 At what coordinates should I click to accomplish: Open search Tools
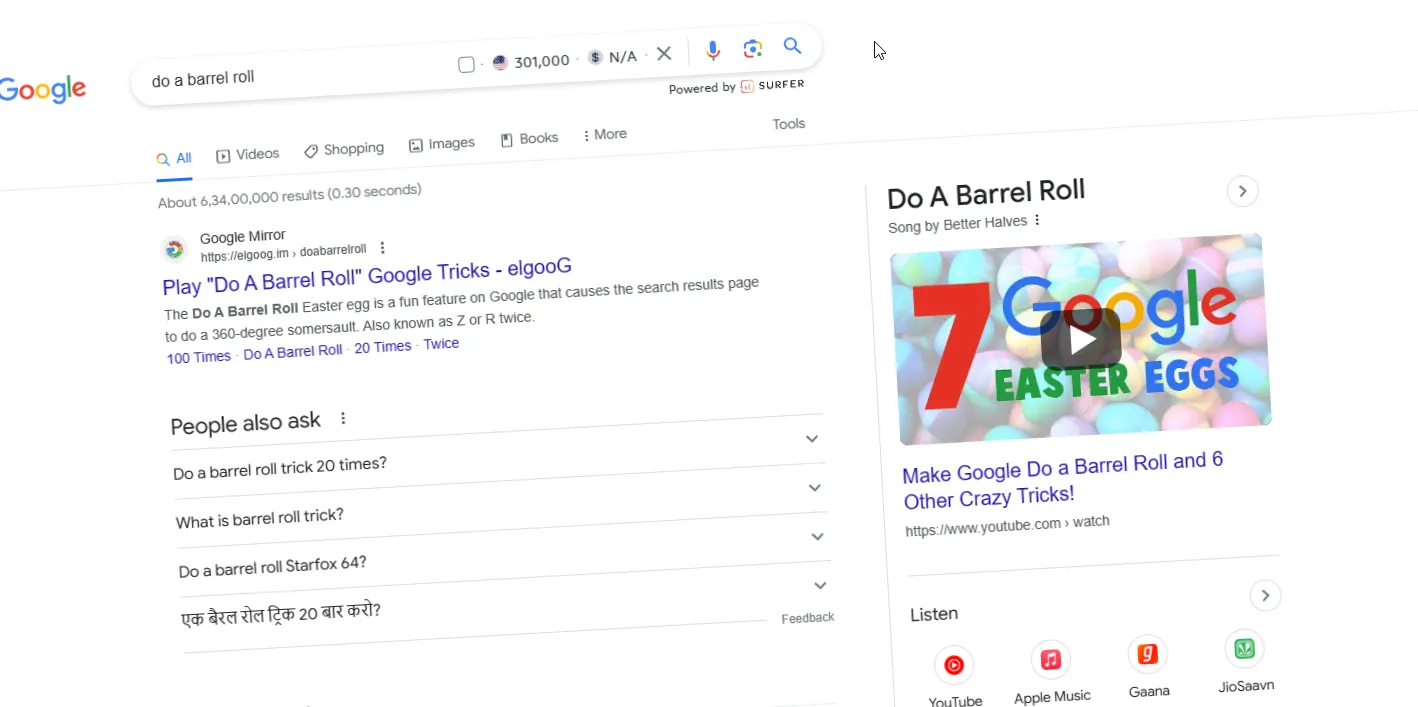789,124
